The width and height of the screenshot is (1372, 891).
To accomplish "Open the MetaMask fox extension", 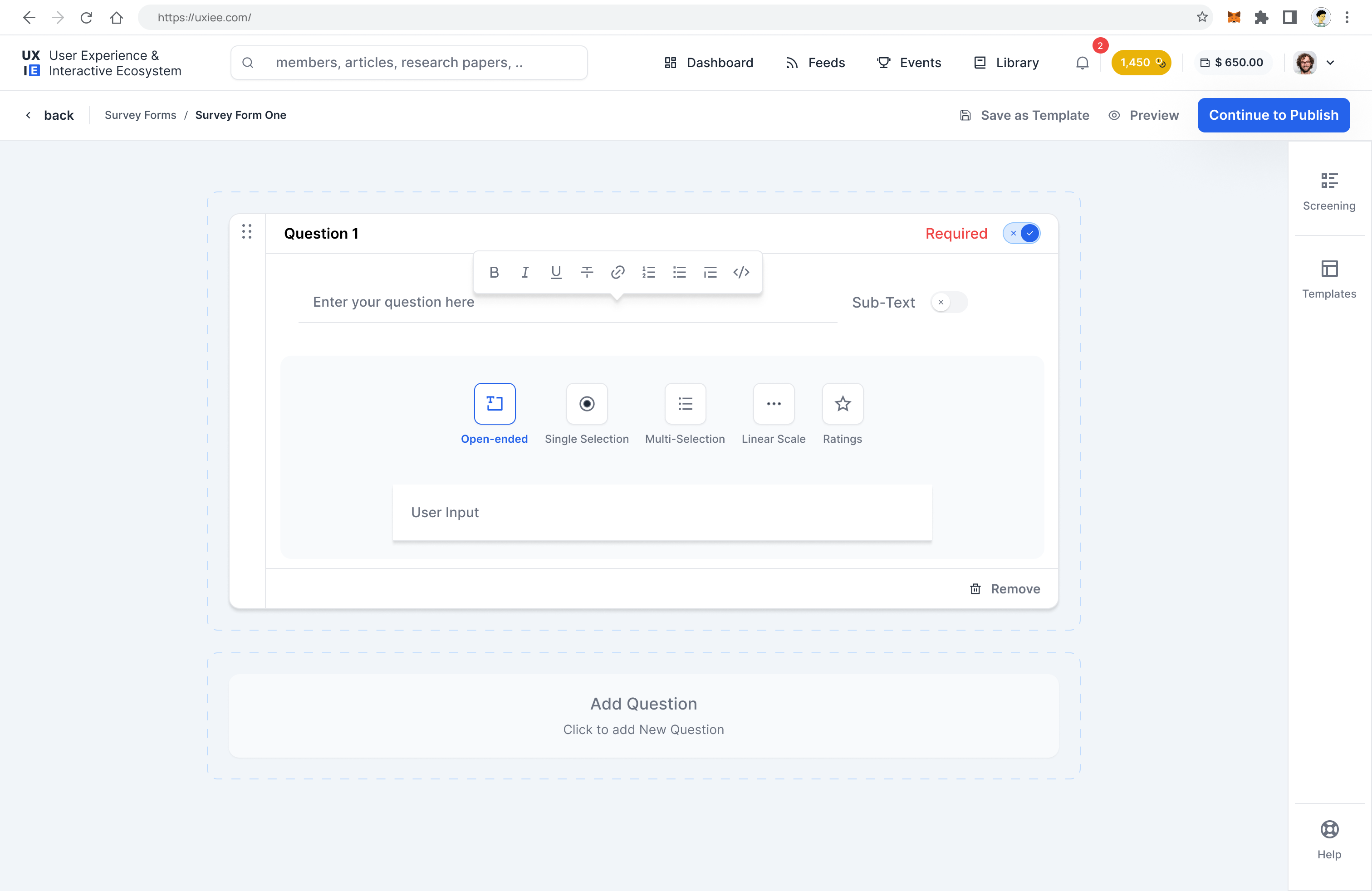I will point(1233,17).
